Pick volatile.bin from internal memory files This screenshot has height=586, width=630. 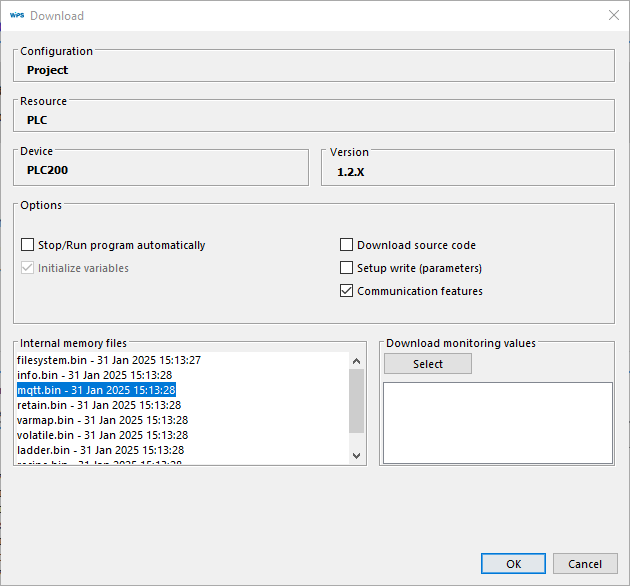tap(102, 435)
